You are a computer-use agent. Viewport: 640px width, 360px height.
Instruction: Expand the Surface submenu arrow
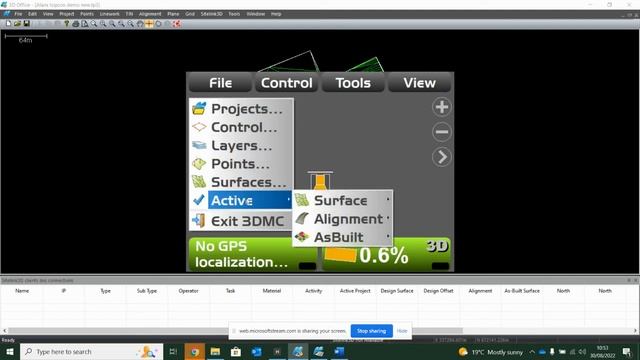point(388,200)
